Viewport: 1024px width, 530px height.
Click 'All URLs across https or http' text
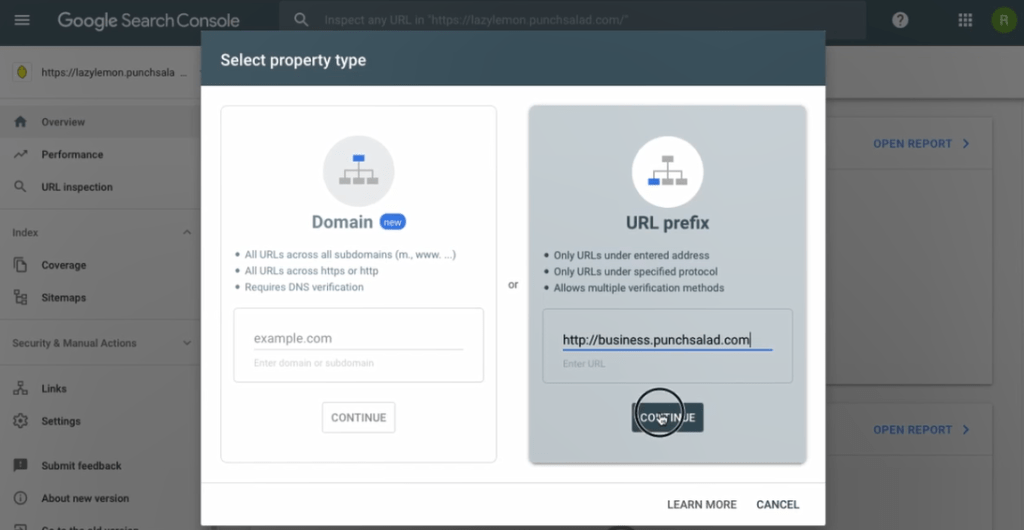pyautogui.click(x=312, y=271)
